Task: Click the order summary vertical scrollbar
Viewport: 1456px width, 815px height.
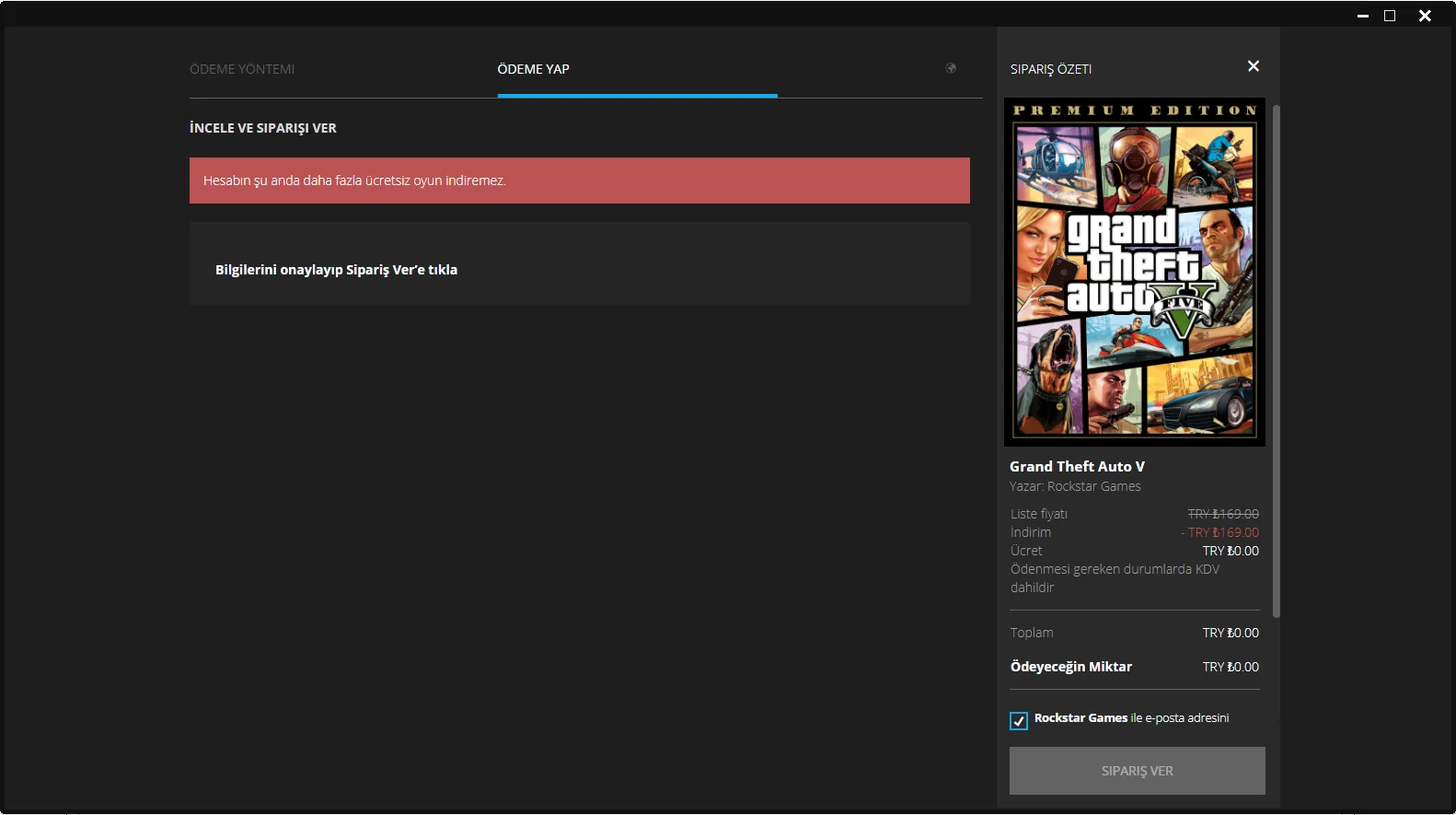Action: pyautogui.click(x=1276, y=361)
